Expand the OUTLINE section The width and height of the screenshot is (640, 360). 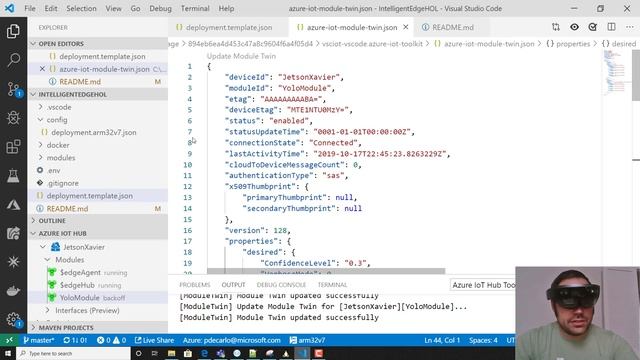point(98,220)
